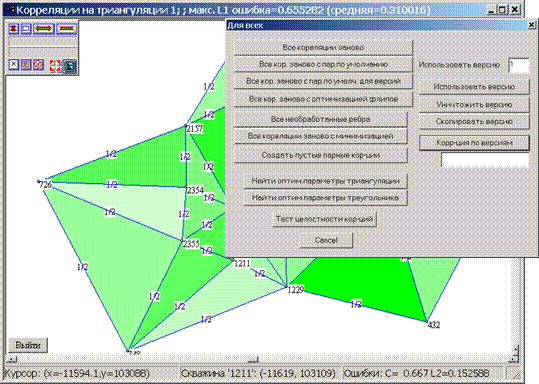Screen dimensions: 539x384
Task: Click 'Найти оптим.параметры треугольника' button
Action: [326, 198]
